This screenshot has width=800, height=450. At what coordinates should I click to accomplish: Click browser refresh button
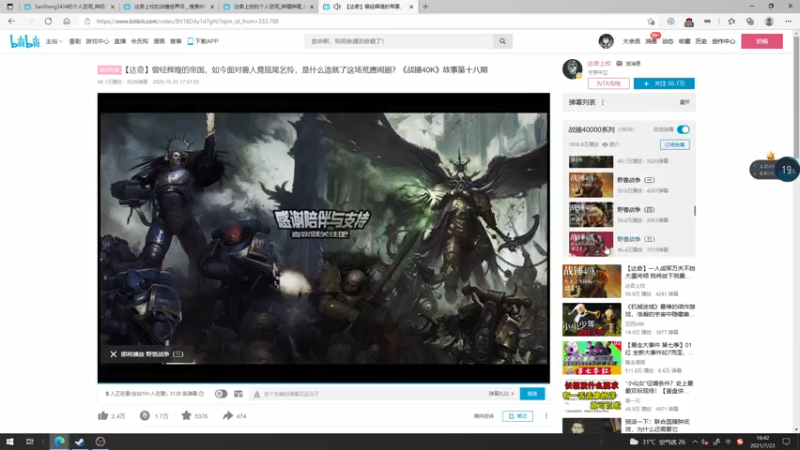(x=48, y=21)
